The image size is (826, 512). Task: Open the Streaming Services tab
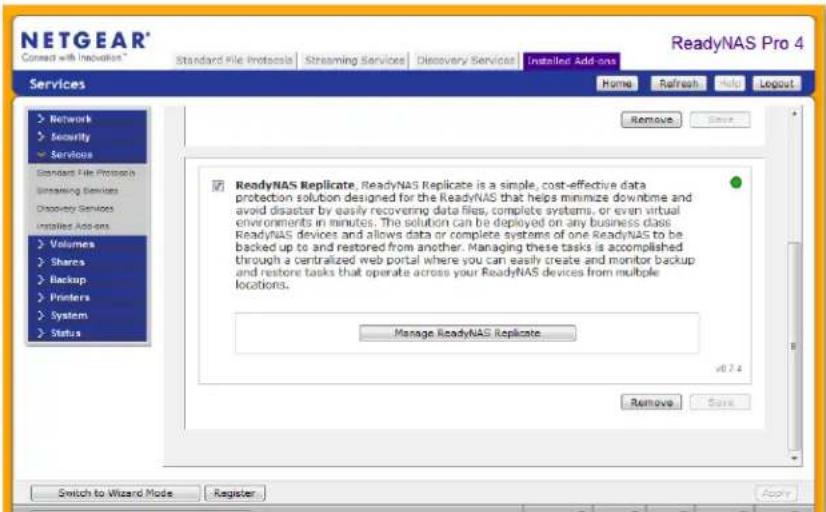pyautogui.click(x=355, y=61)
